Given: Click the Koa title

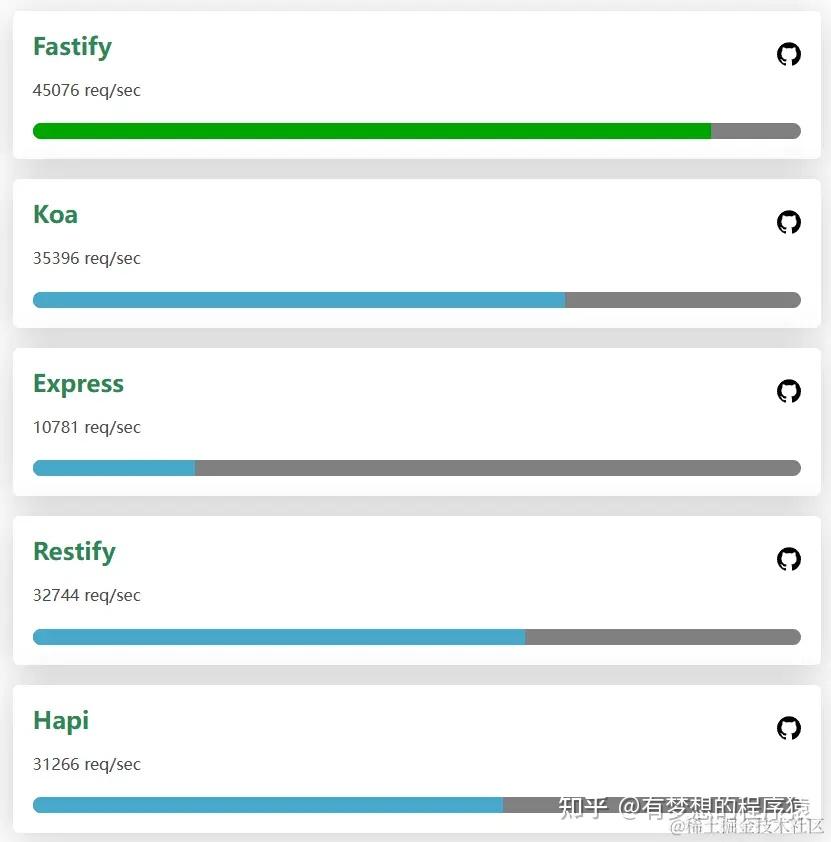Looking at the screenshot, I should tap(55, 214).
